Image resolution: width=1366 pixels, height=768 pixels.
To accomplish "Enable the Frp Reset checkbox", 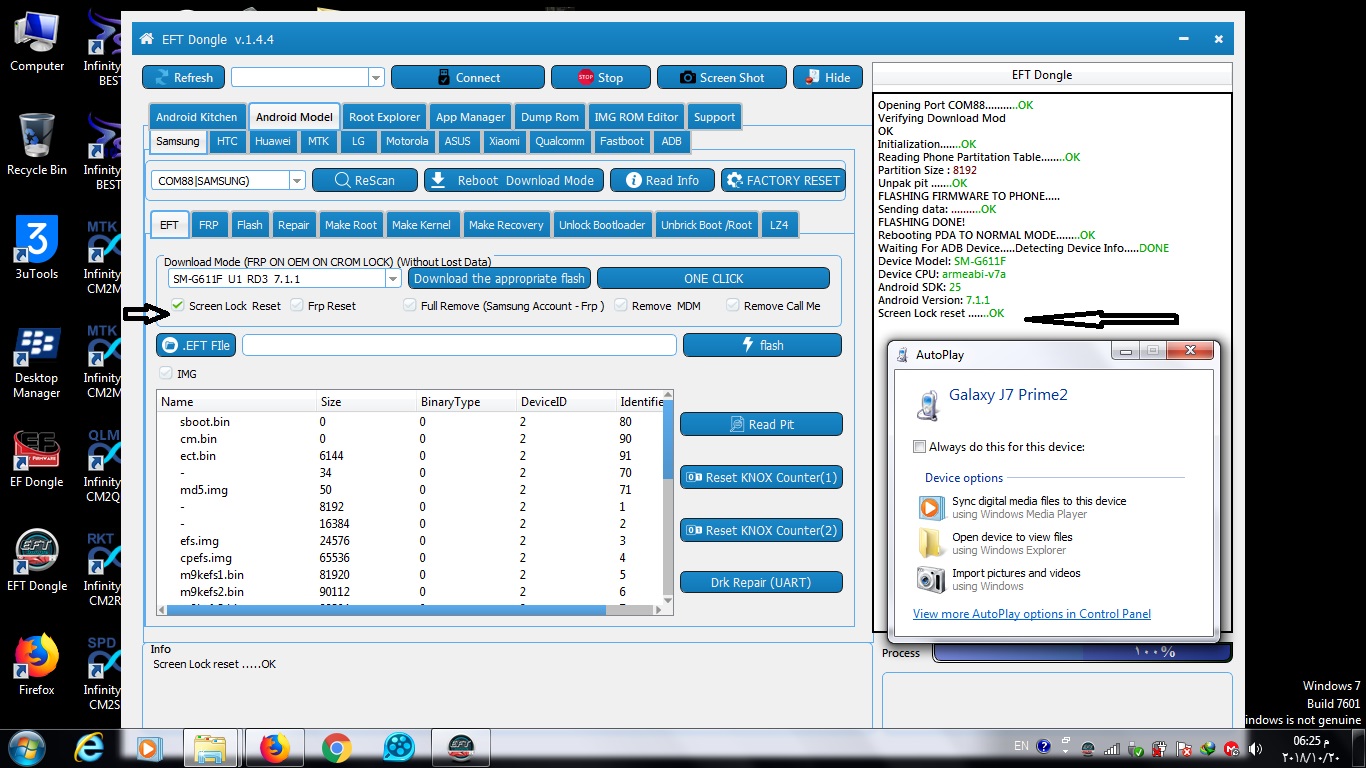I will [297, 305].
